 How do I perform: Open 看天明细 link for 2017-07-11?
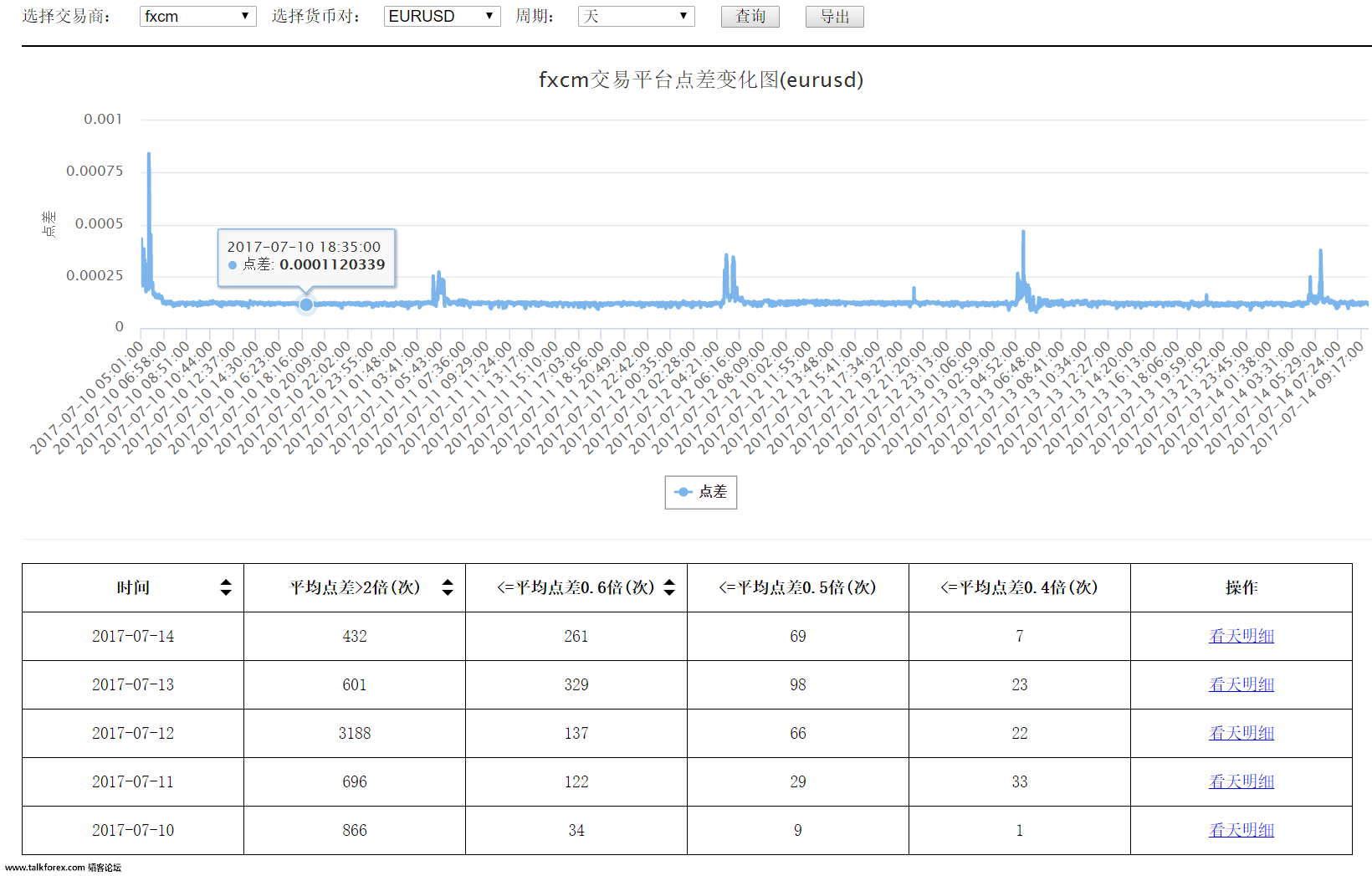click(1241, 781)
